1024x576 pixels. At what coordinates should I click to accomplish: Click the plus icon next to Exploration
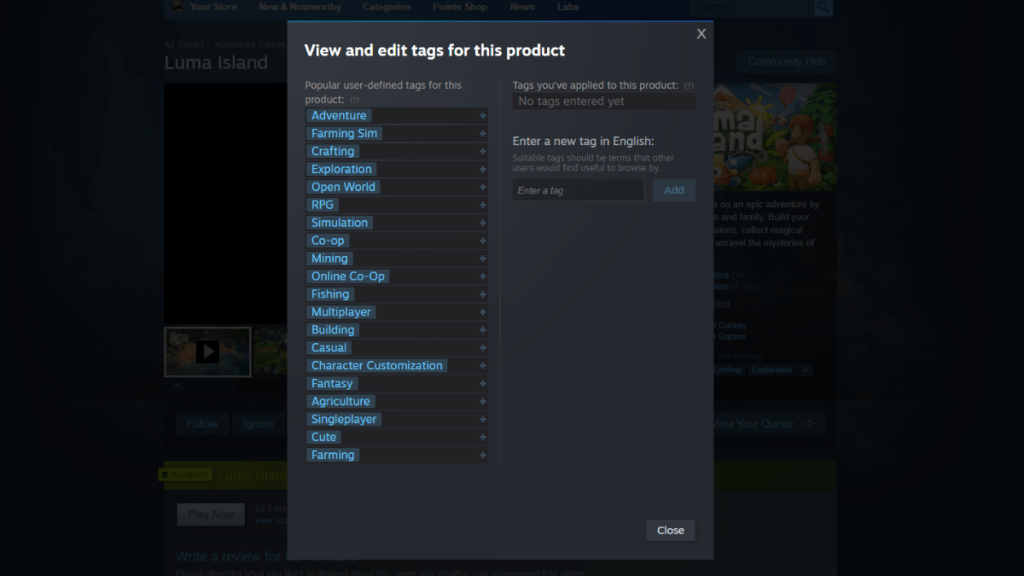[x=482, y=169]
